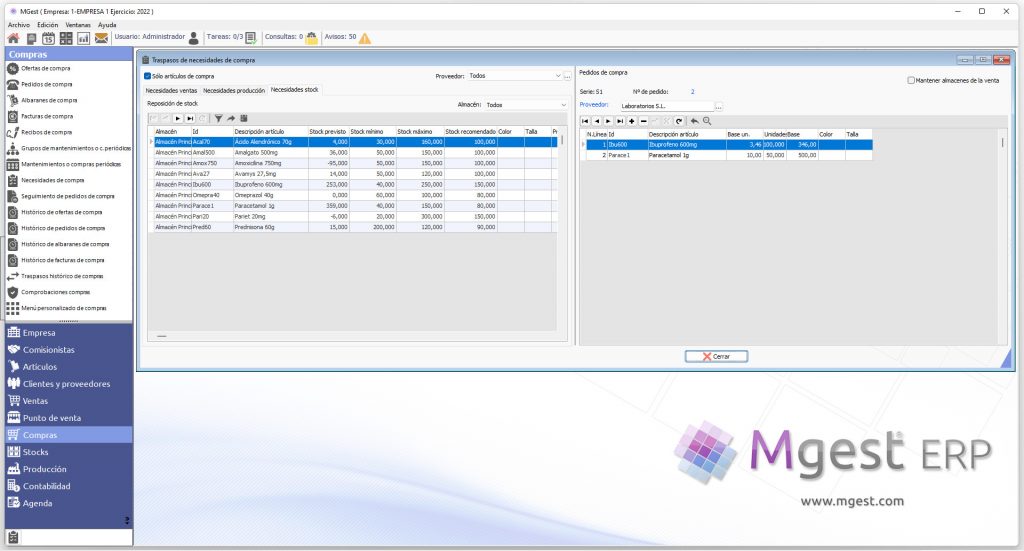The height and width of the screenshot is (551, 1024).
Task: Open the Archivo menu
Action: [19, 25]
